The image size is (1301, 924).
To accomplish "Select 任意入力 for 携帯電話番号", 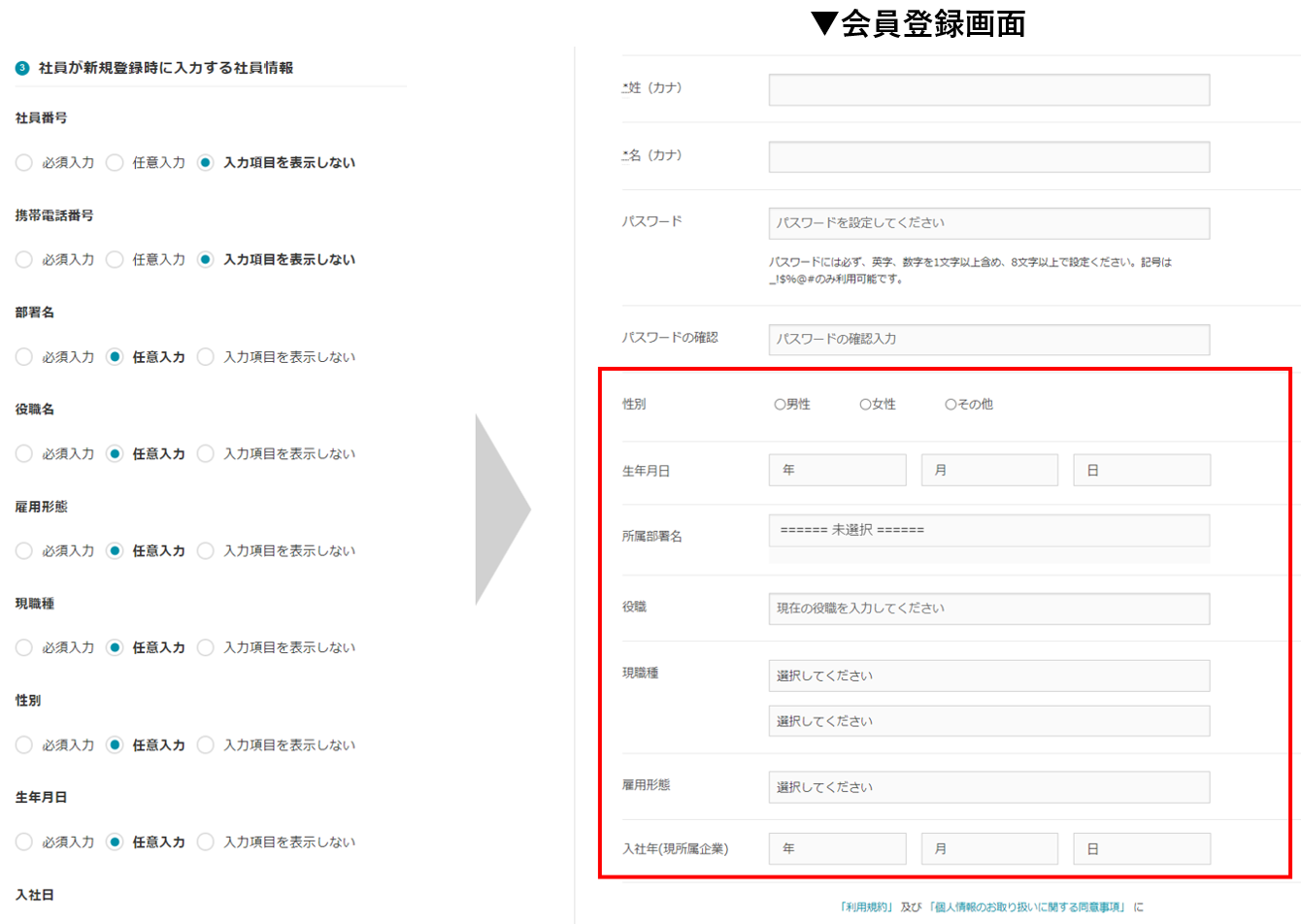I will click(x=115, y=260).
